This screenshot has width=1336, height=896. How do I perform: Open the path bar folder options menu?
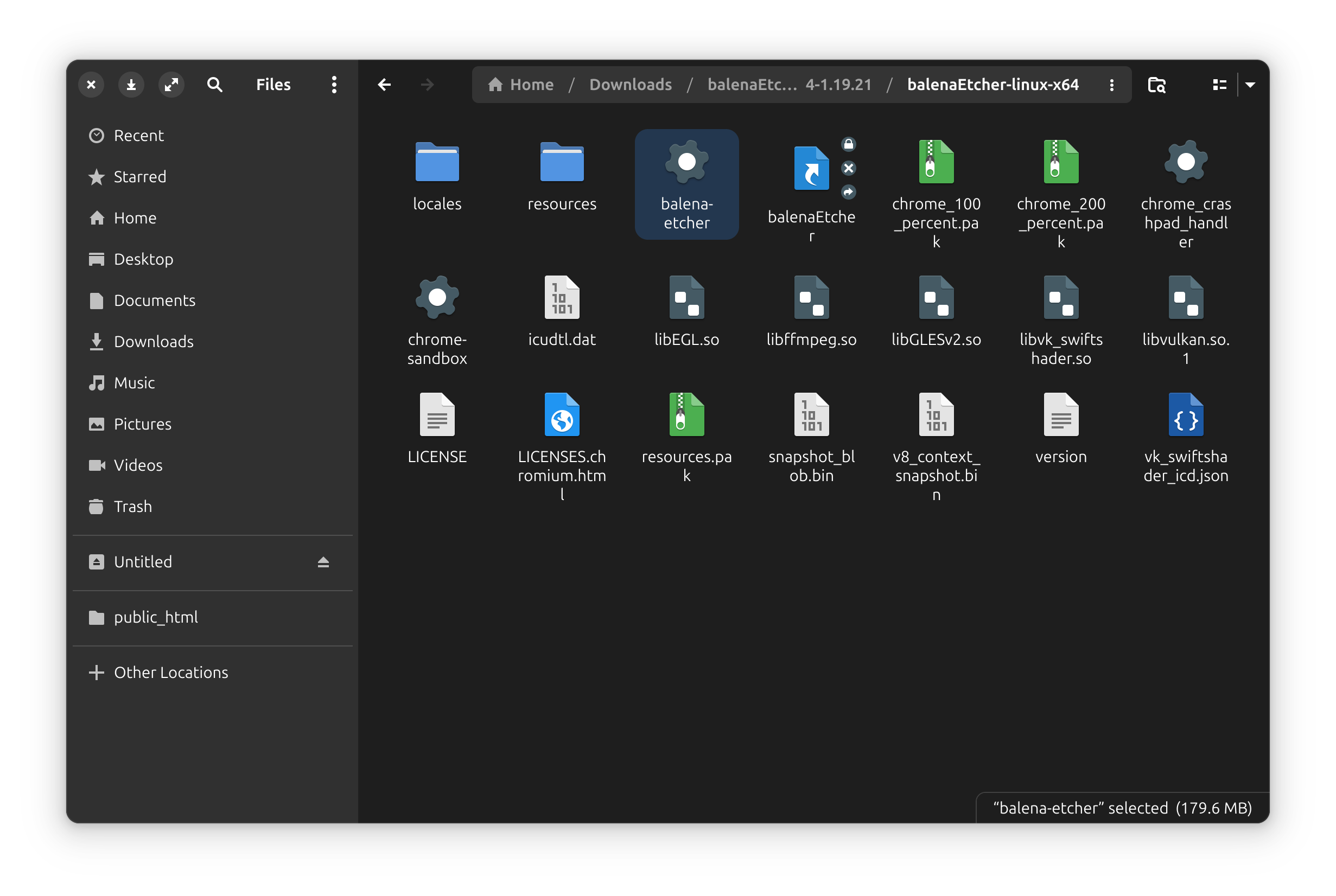click(x=1111, y=85)
